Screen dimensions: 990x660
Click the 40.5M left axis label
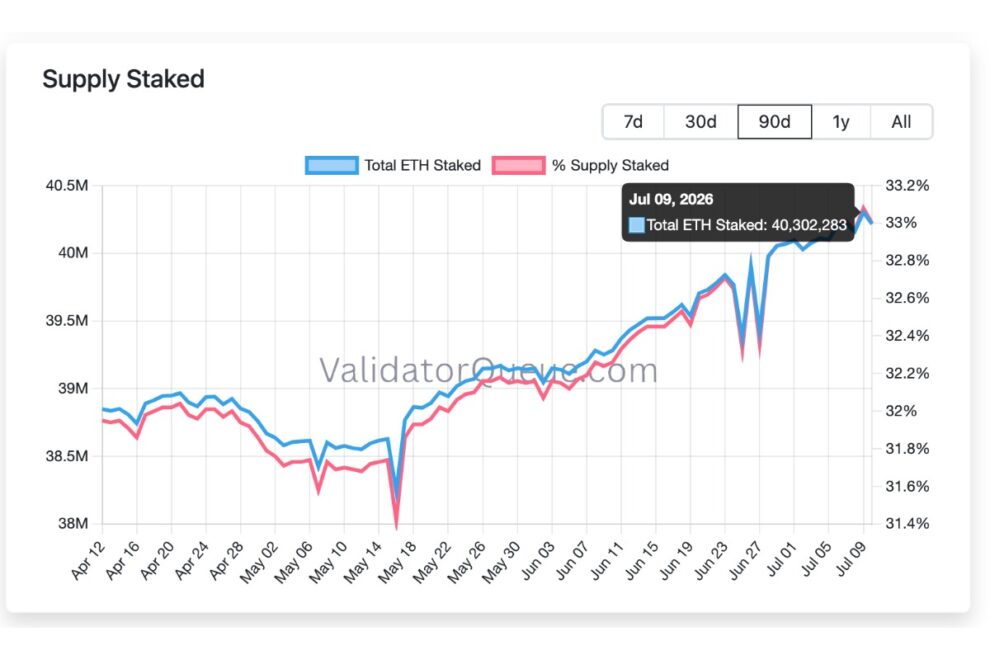click(66, 186)
